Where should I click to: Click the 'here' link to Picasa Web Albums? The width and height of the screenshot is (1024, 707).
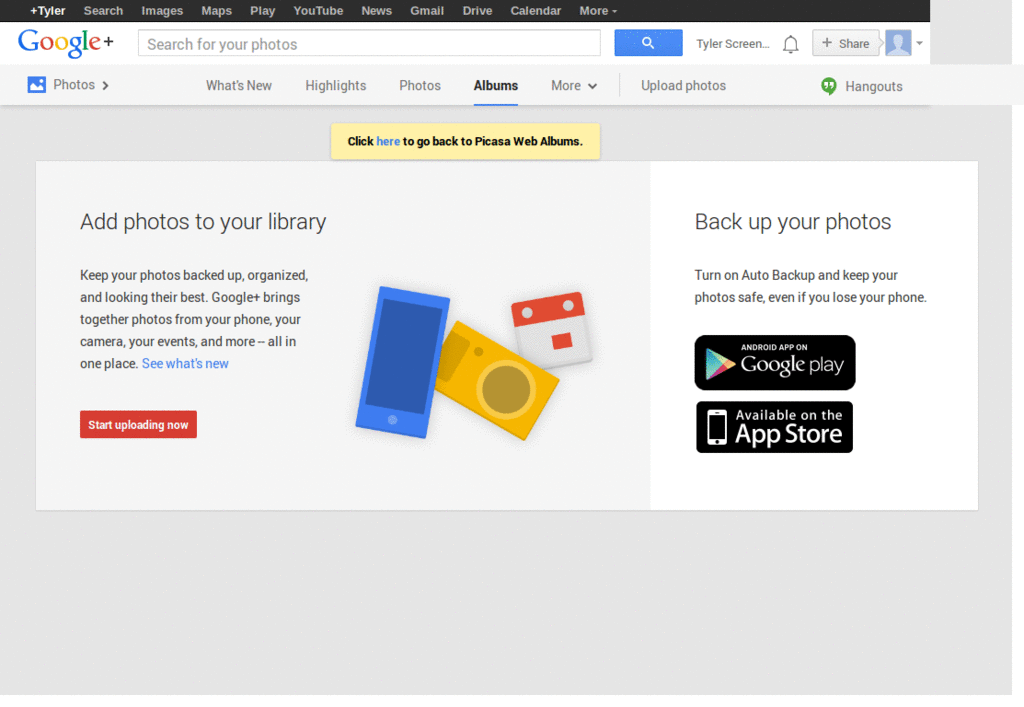[388, 141]
